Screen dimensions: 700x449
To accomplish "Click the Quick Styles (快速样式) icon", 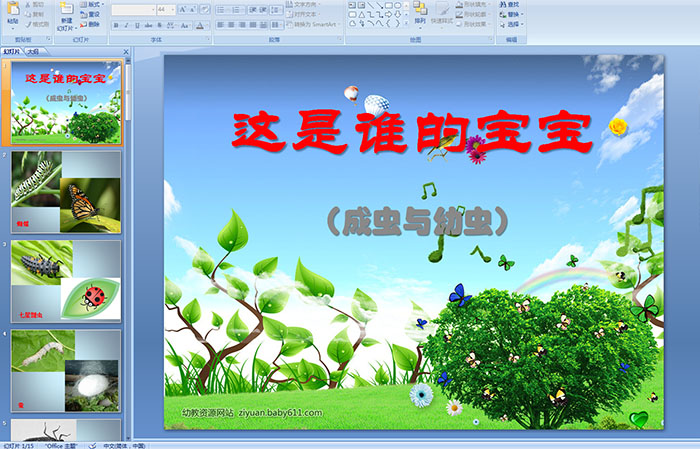I will (x=442, y=9).
